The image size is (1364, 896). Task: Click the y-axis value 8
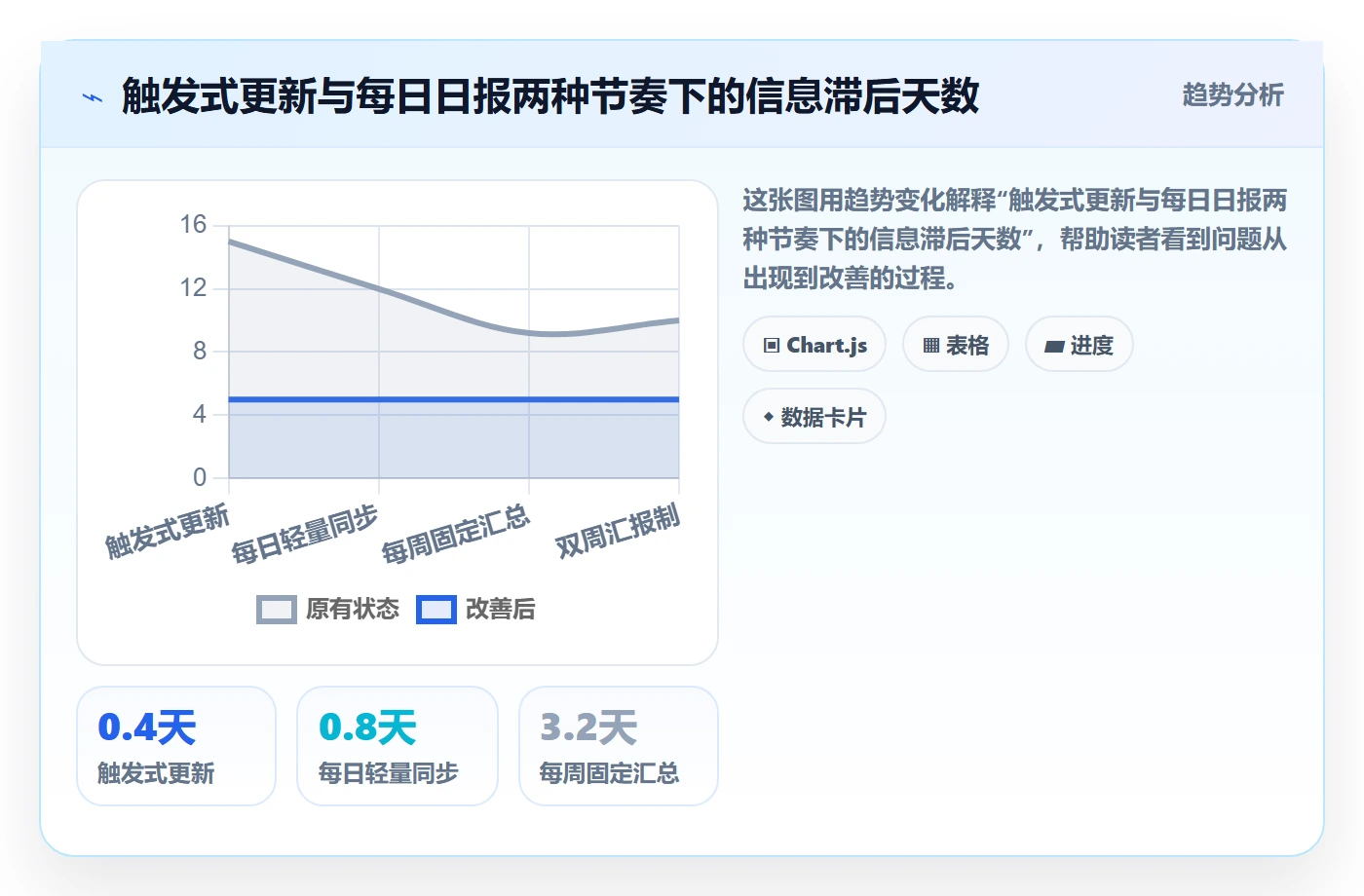click(x=200, y=351)
